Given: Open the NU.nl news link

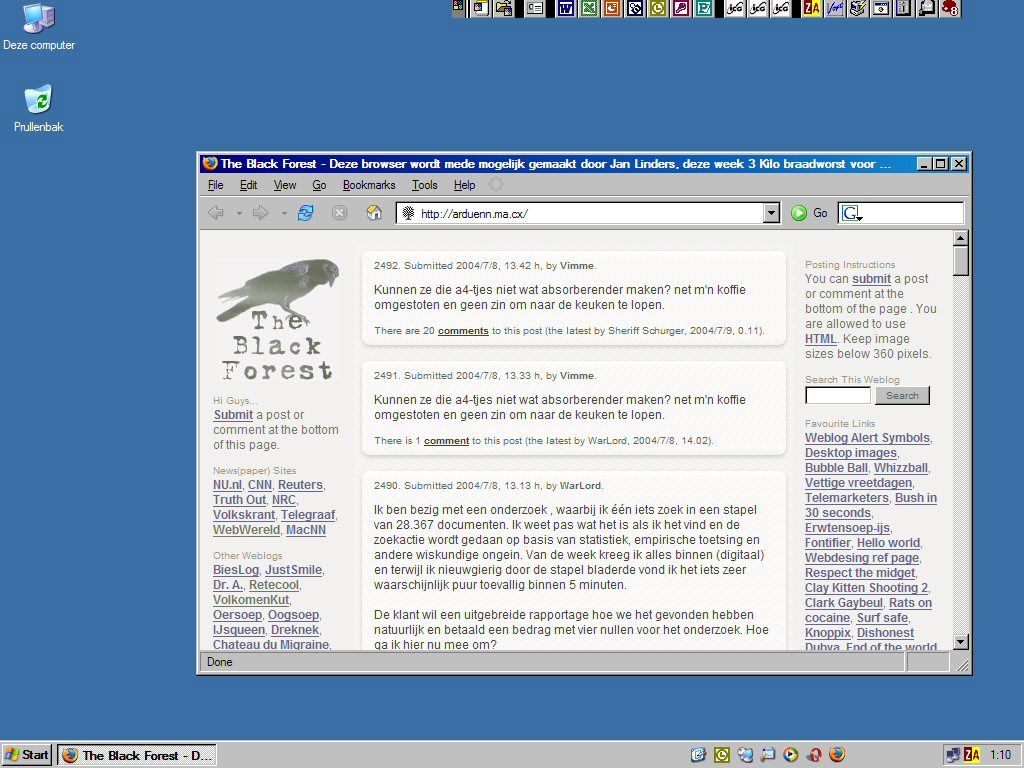Looking at the screenshot, I should pyautogui.click(x=227, y=485).
